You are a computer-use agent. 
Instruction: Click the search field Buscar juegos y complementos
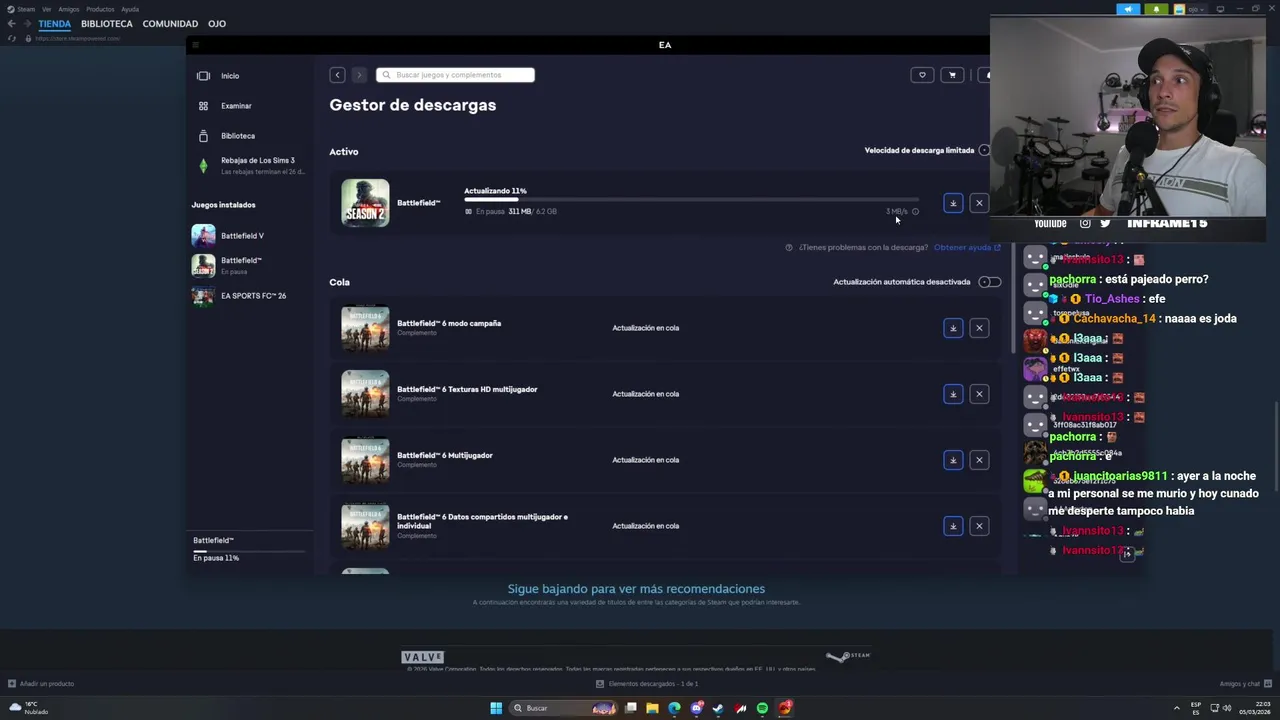455,75
